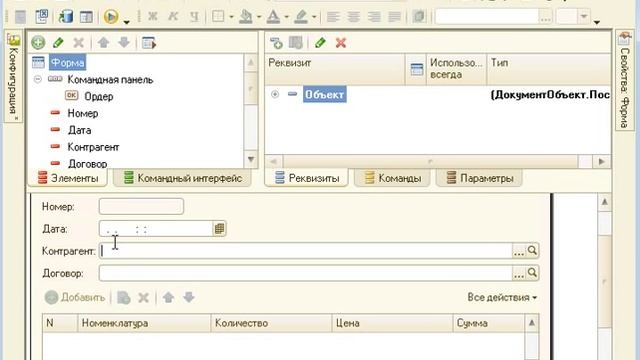Click the Контрагент ellipsis select button
This screenshot has width=640, height=360.
click(519, 251)
